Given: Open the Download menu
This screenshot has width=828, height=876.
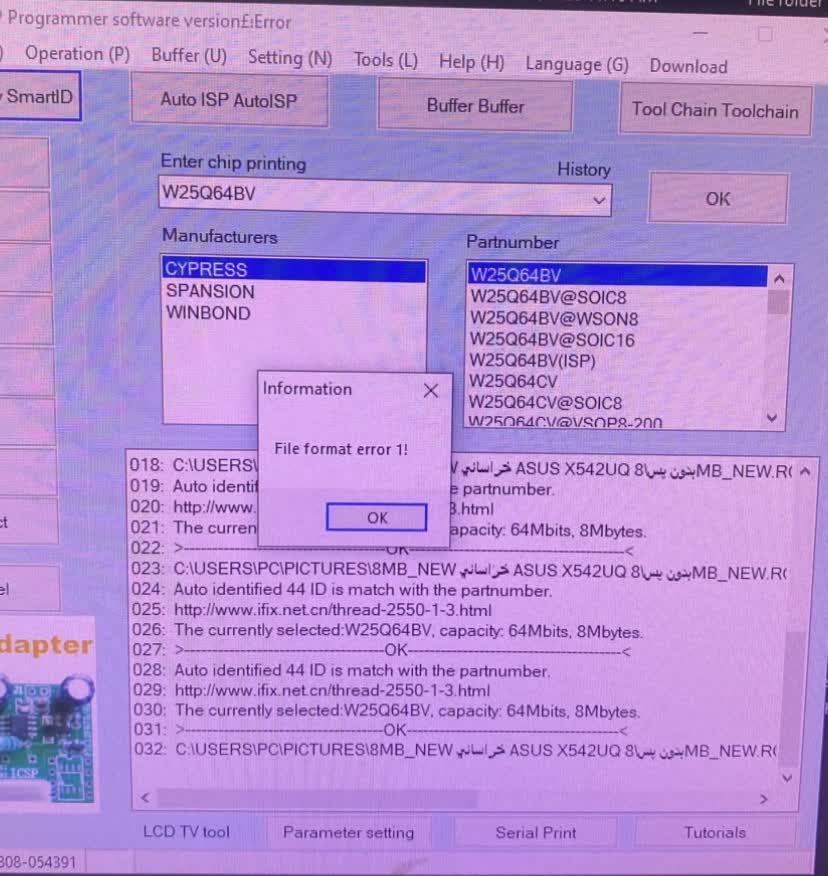Looking at the screenshot, I should pyautogui.click(x=688, y=66).
